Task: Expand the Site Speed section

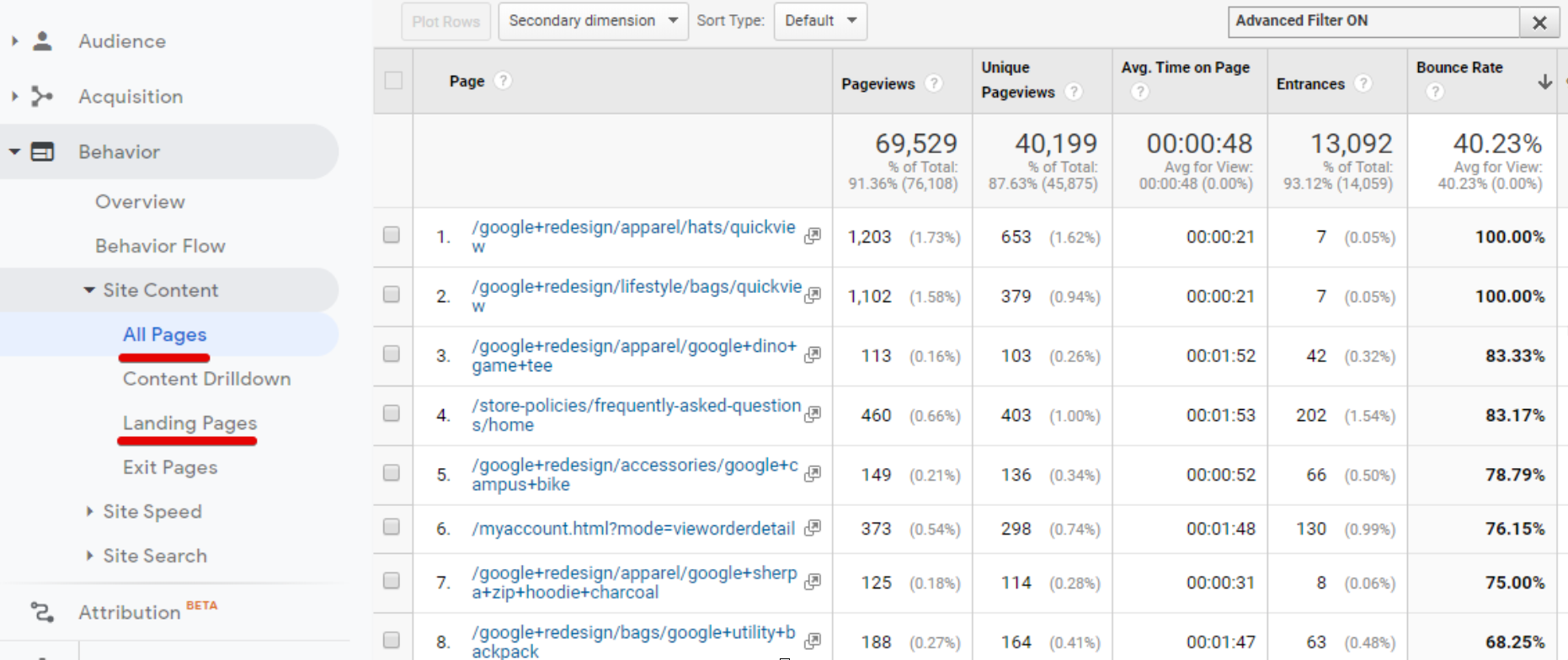Action: coord(152,512)
